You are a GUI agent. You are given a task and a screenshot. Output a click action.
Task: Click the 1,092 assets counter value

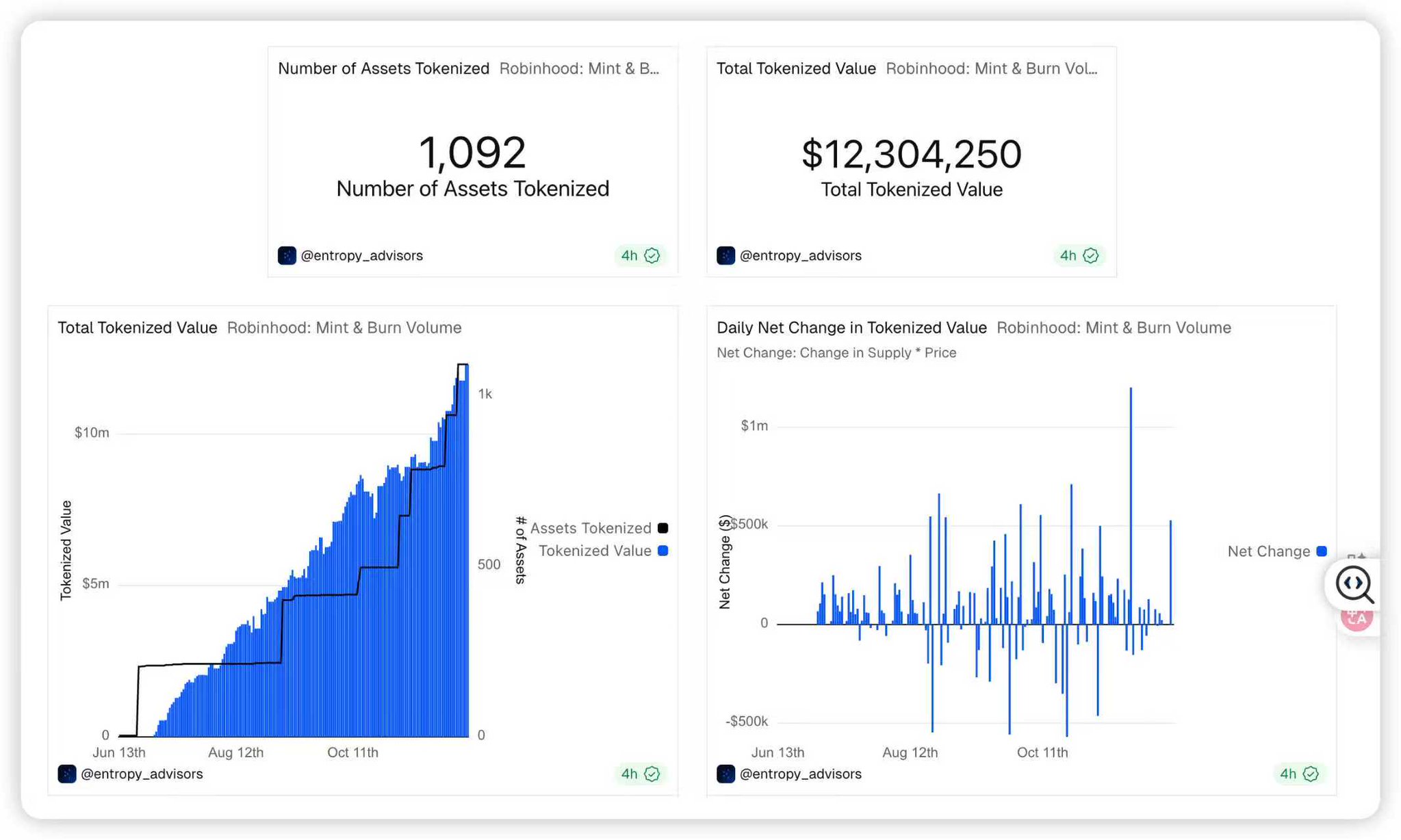click(x=472, y=153)
